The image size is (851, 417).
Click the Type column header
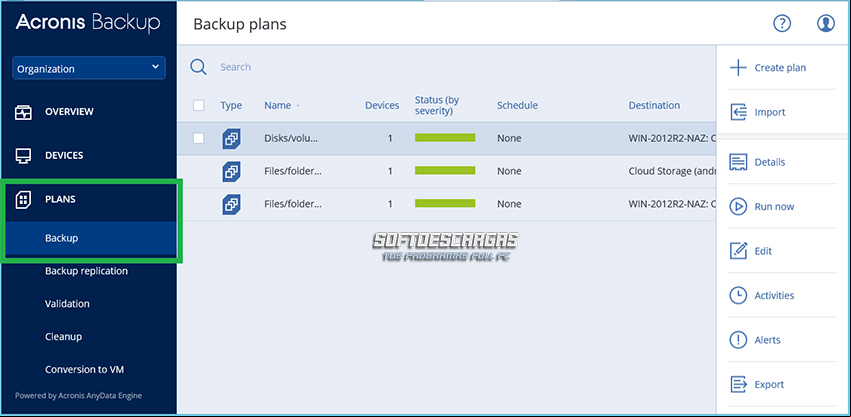(231, 105)
